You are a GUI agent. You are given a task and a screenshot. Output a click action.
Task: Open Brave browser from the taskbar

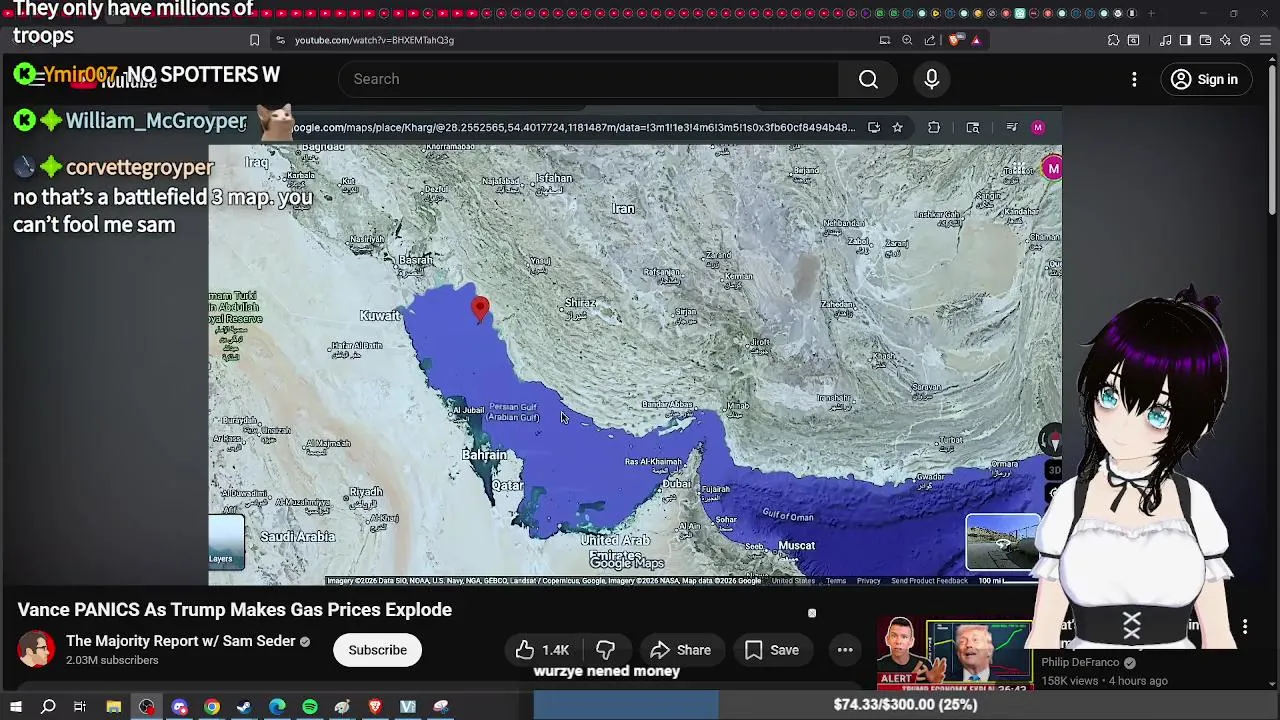[x=375, y=707]
